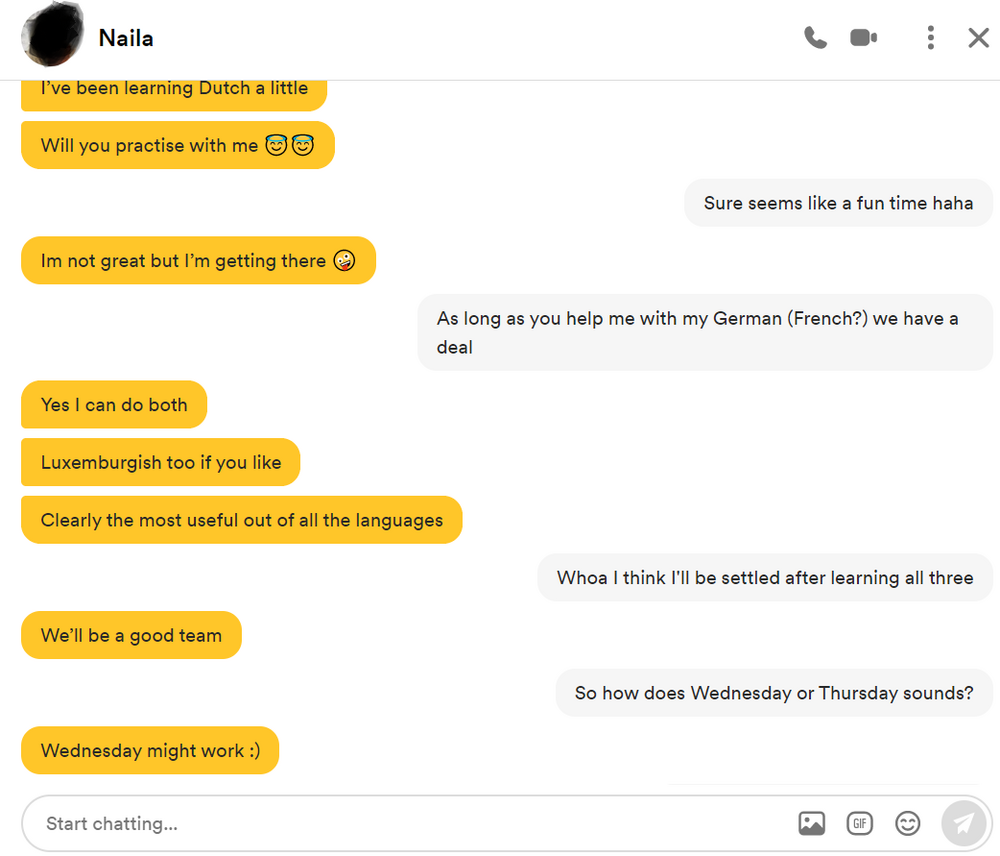Select the 'Sure seems like a fun time' message
This screenshot has width=1000, height=856.
tap(838, 203)
